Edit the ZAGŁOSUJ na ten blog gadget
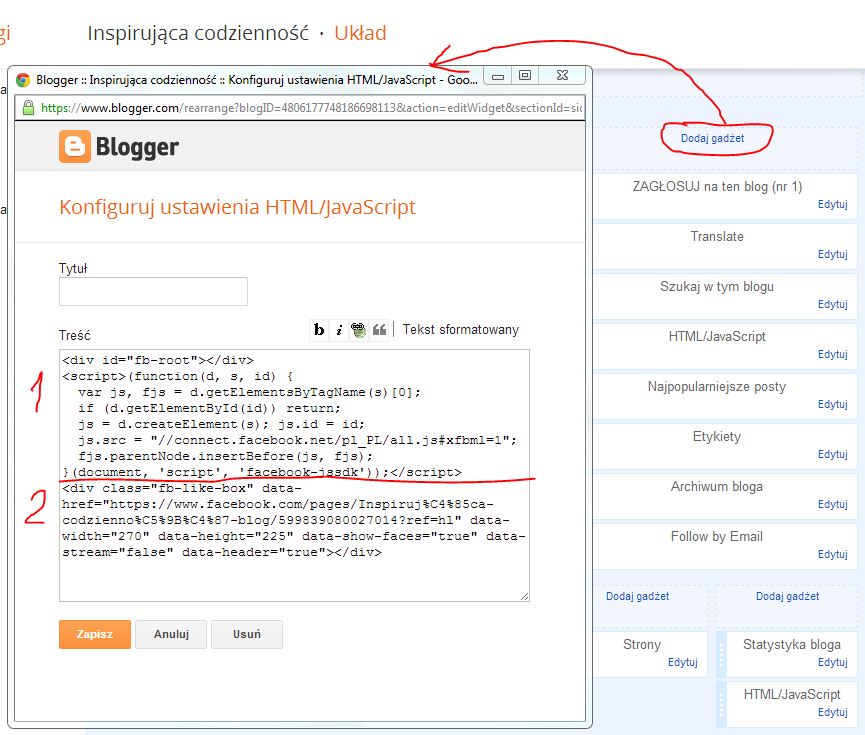This screenshot has width=865, height=735. coord(832,204)
